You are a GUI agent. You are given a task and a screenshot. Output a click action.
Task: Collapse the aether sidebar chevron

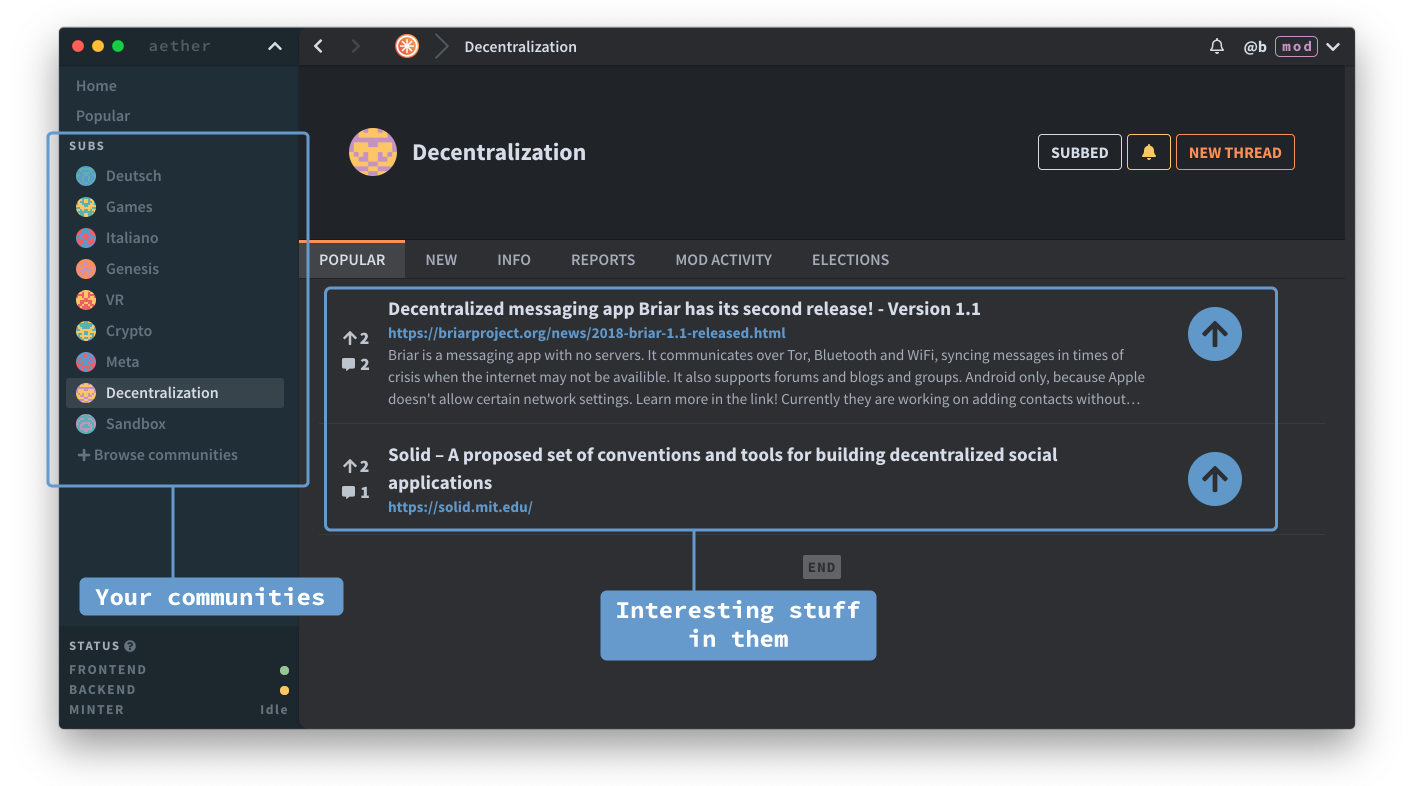pyautogui.click(x=275, y=46)
